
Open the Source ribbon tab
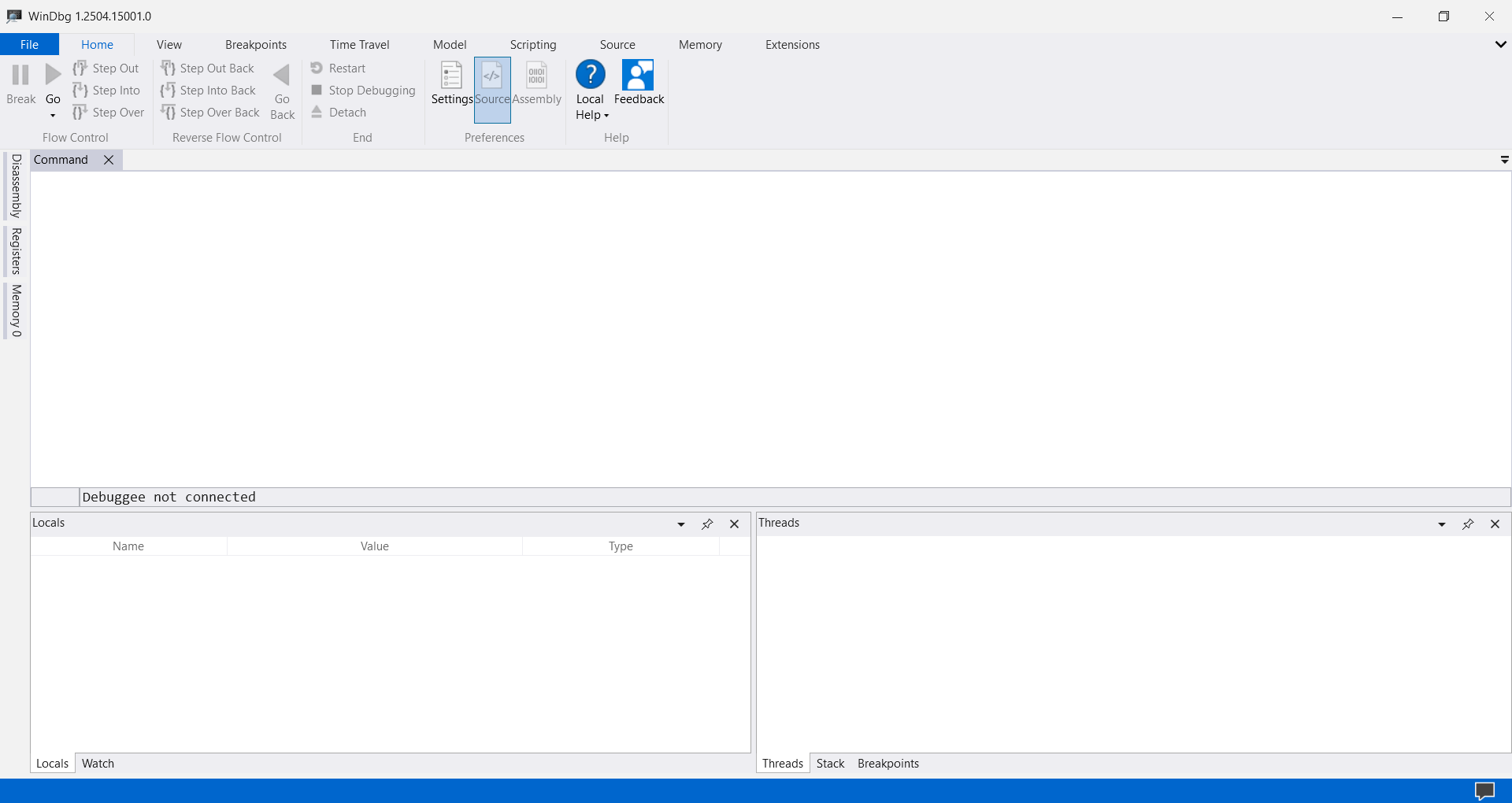[617, 45]
